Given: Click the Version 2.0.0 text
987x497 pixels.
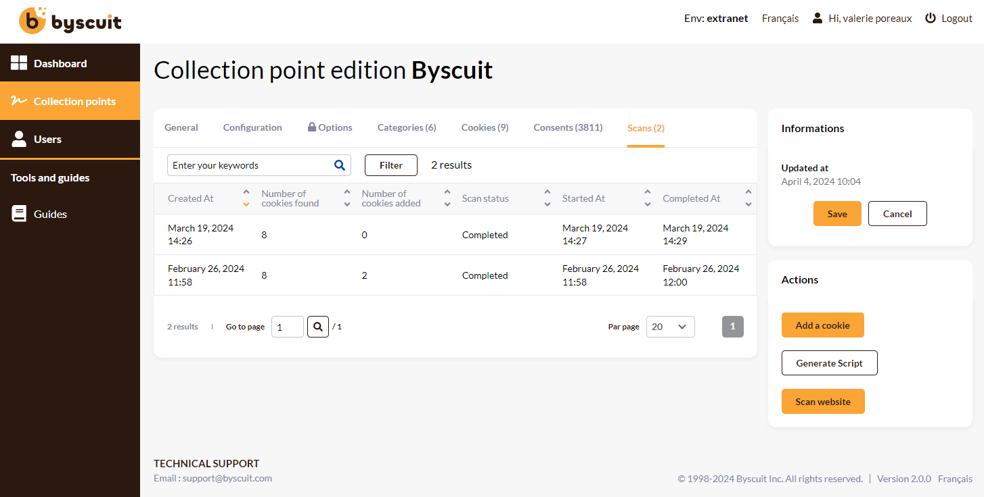Looking at the screenshot, I should (x=904, y=479).
